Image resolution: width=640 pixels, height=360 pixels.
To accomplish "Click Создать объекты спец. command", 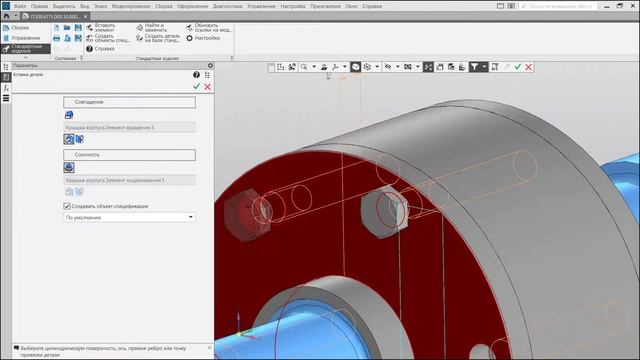I will tap(108, 38).
